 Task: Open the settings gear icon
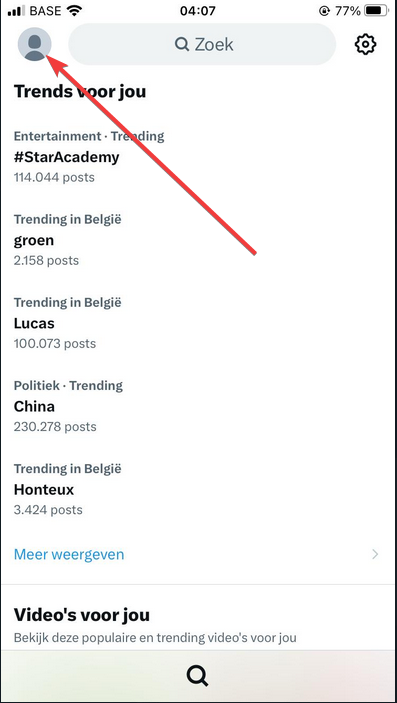click(x=365, y=44)
